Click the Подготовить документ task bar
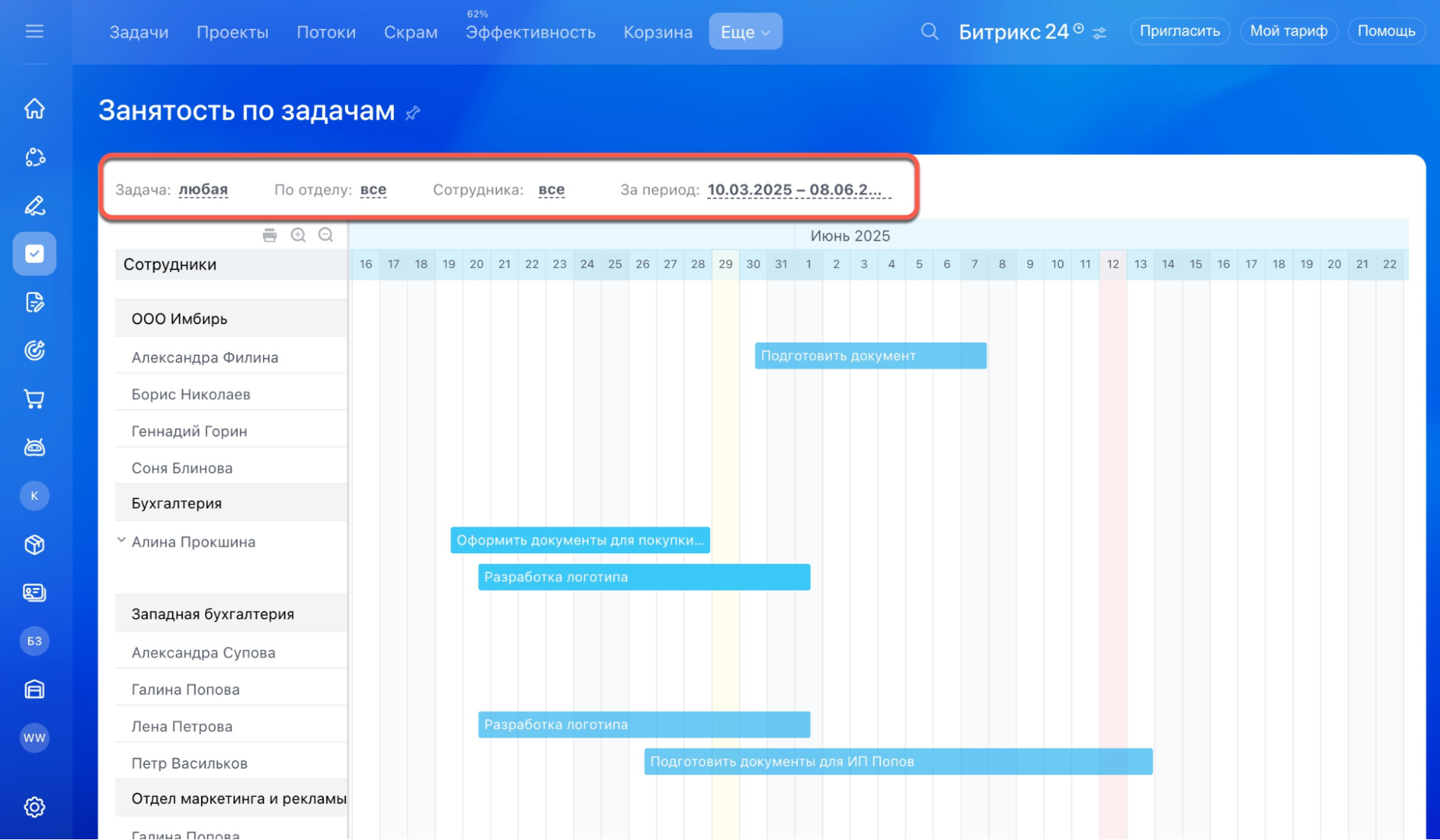 coord(870,356)
